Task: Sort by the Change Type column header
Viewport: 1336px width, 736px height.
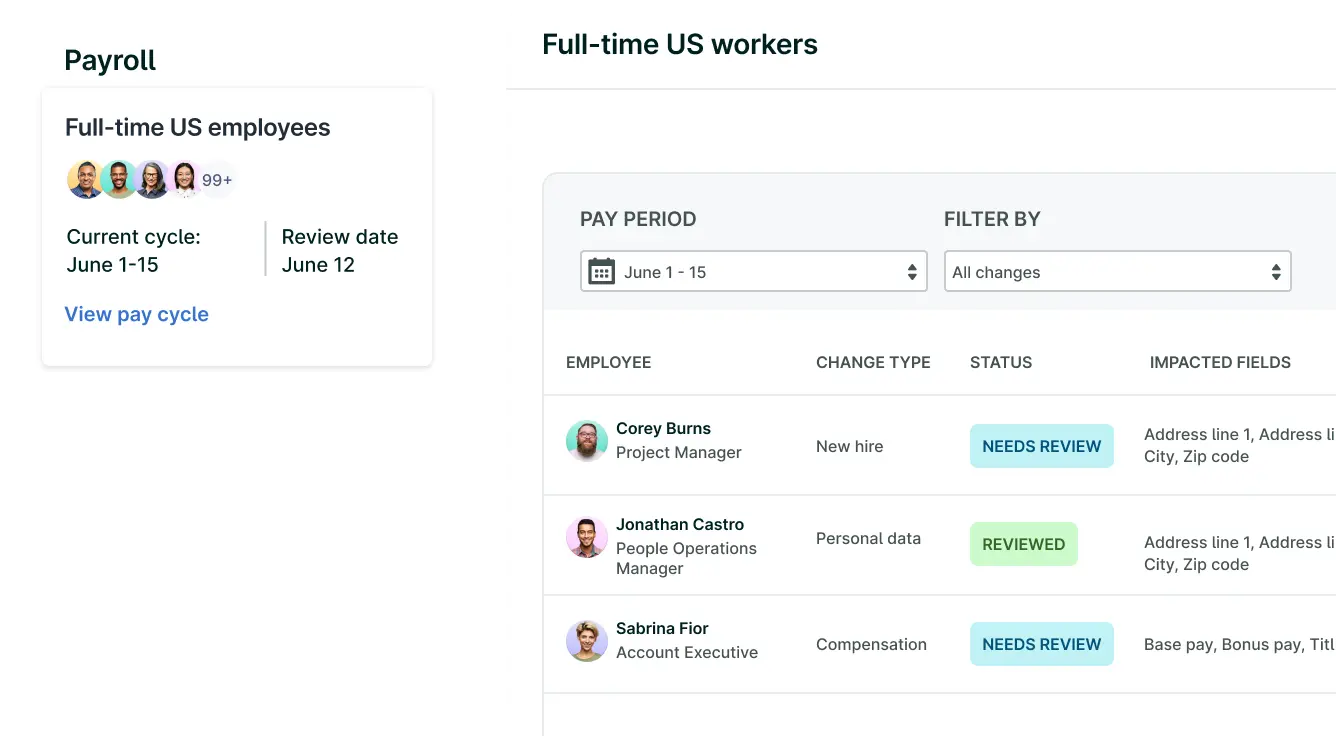Action: click(873, 362)
